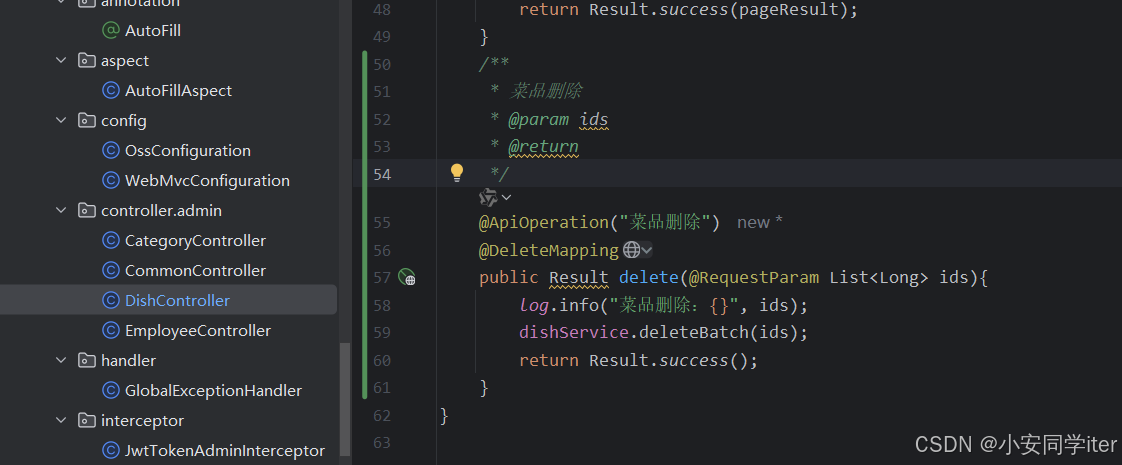Click the delete method name
The height and width of the screenshot is (465, 1122).
648,278
